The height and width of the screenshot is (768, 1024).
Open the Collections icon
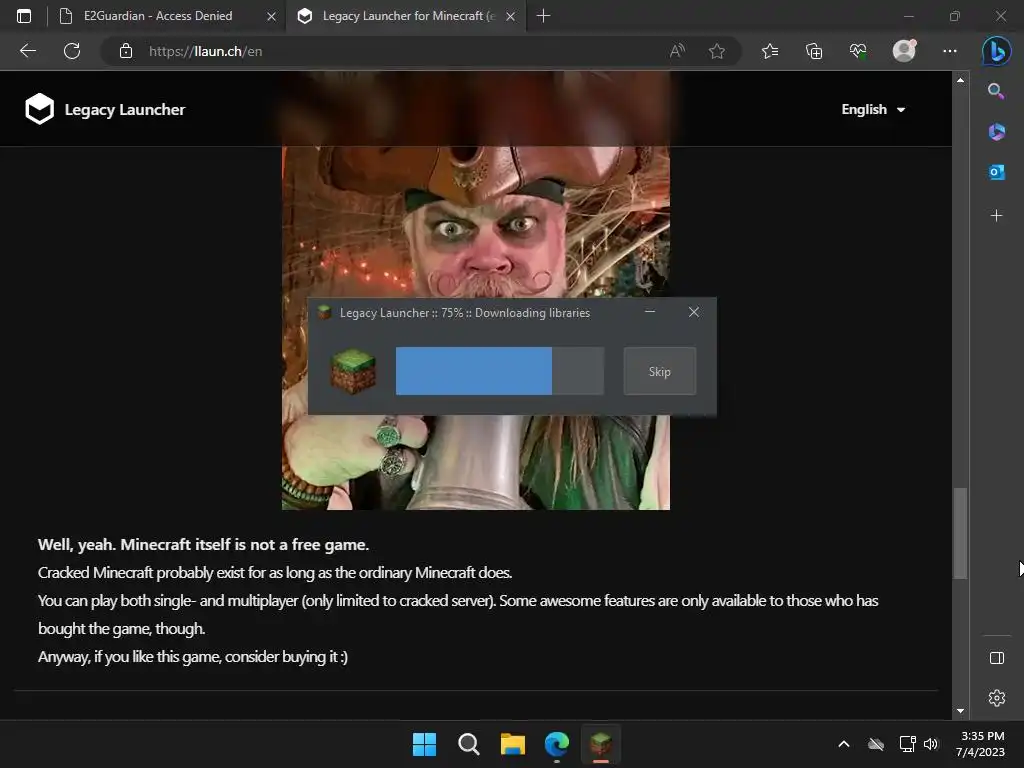pos(814,51)
